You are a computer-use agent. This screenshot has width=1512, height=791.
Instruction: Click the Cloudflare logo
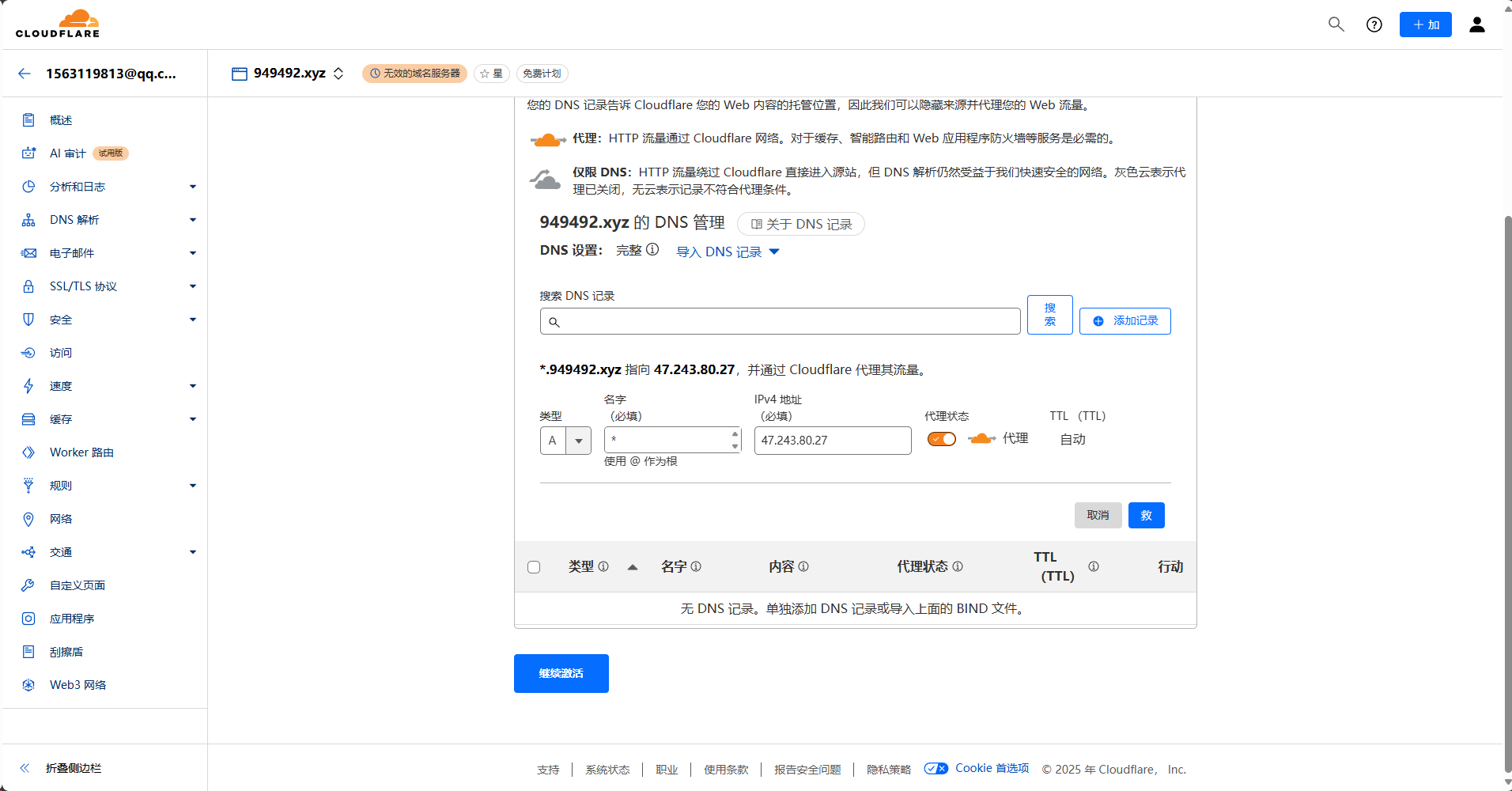click(58, 24)
